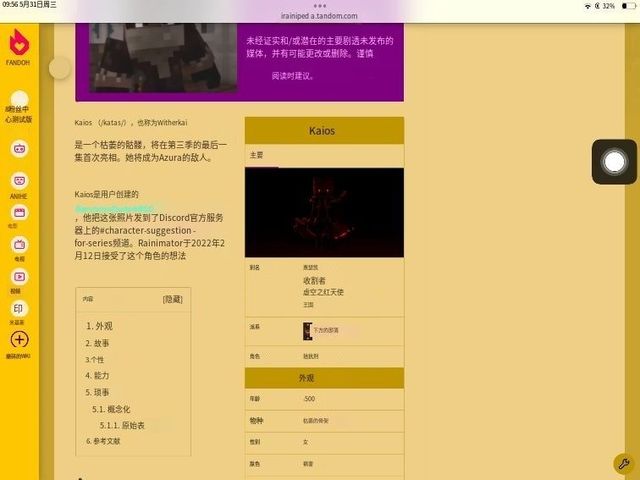Viewport: 640px width, 480px height.
Task: Click the 印 icon in the sidebar
Action: coord(19,308)
